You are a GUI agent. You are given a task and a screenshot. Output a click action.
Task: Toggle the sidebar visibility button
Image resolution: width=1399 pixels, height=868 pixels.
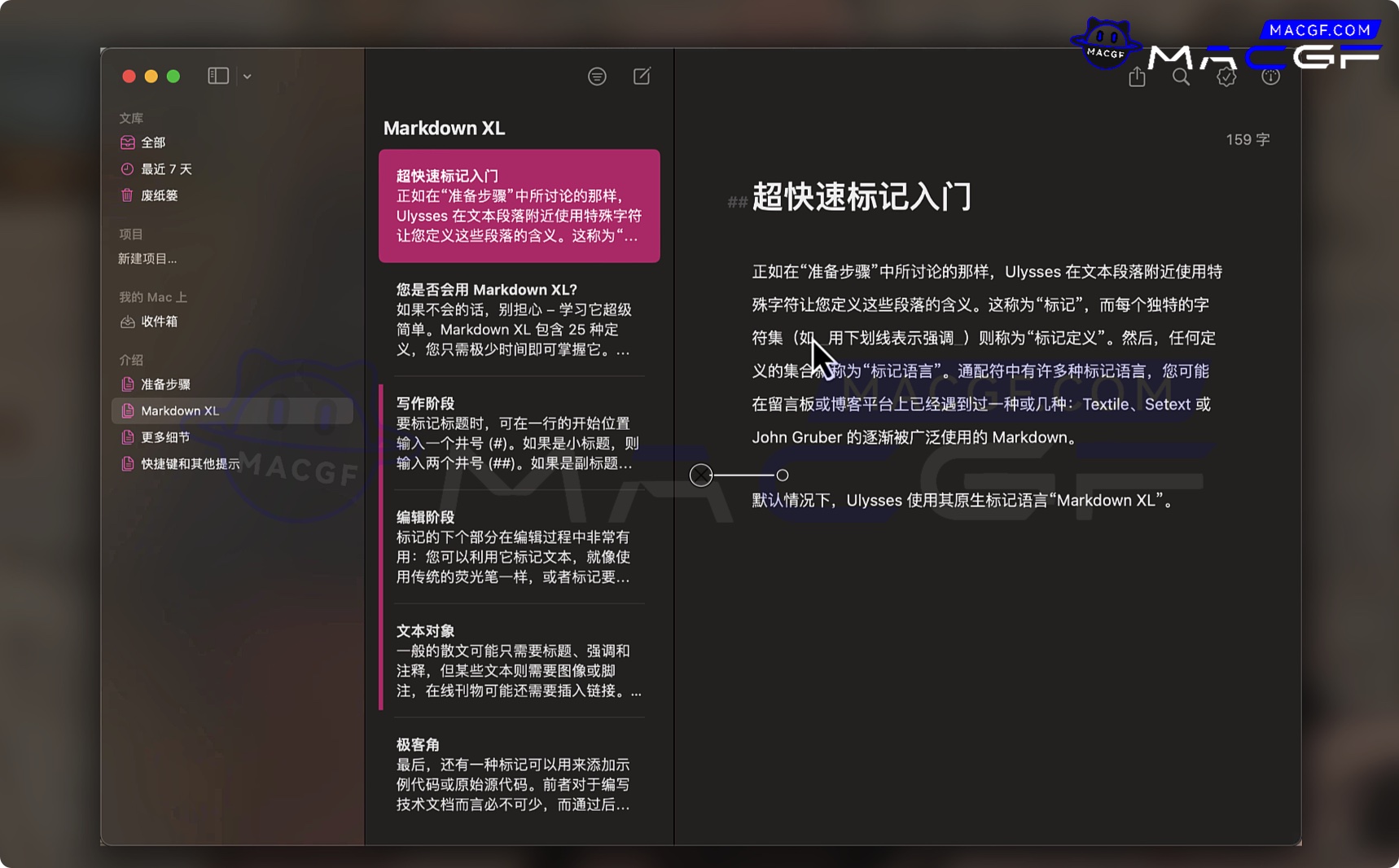pyautogui.click(x=218, y=76)
